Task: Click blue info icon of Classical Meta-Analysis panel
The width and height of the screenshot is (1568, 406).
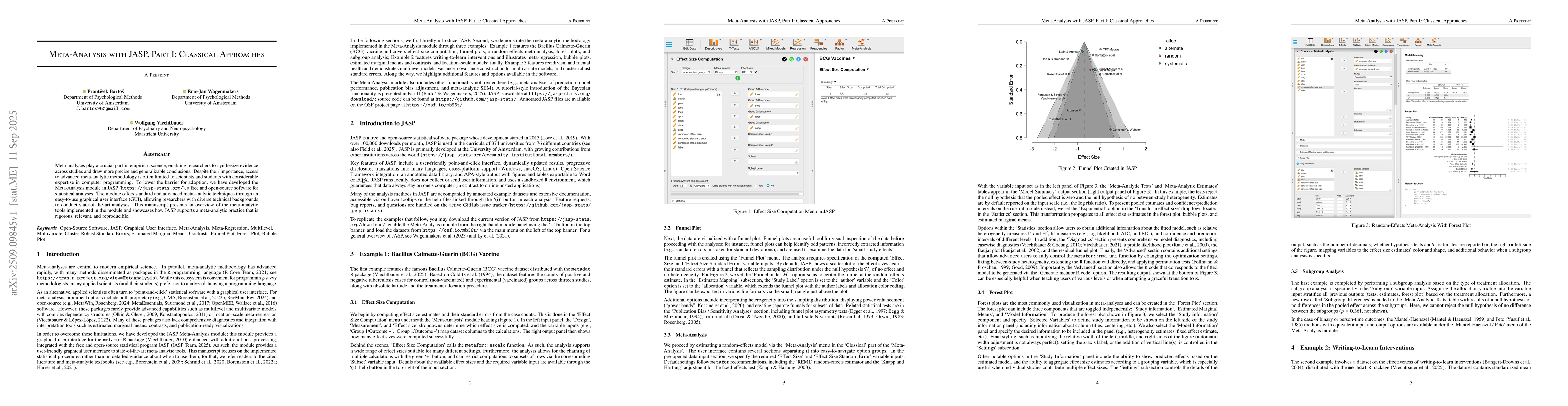Action: coord(1386,52)
